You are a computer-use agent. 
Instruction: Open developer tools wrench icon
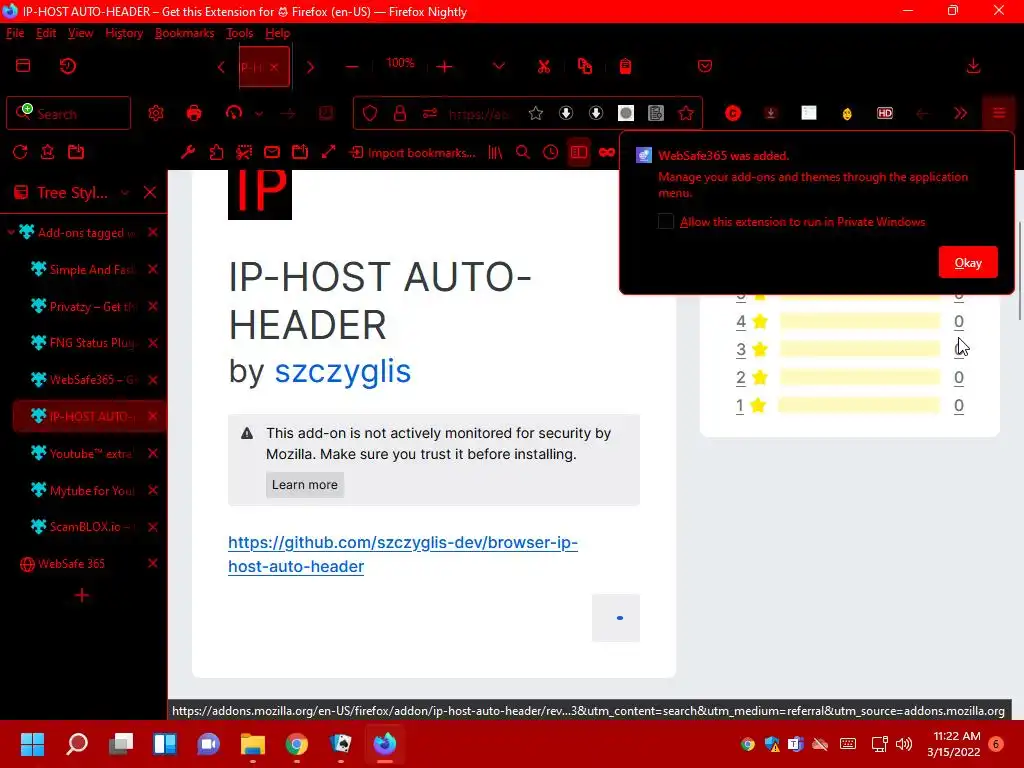coord(188,152)
